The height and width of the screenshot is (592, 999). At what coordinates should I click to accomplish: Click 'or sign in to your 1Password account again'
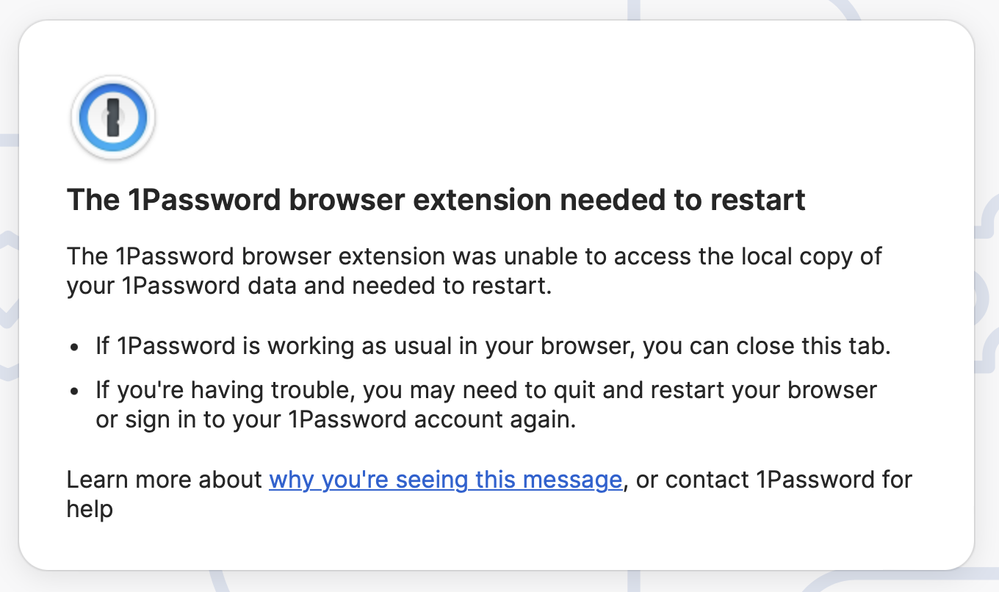(x=336, y=419)
